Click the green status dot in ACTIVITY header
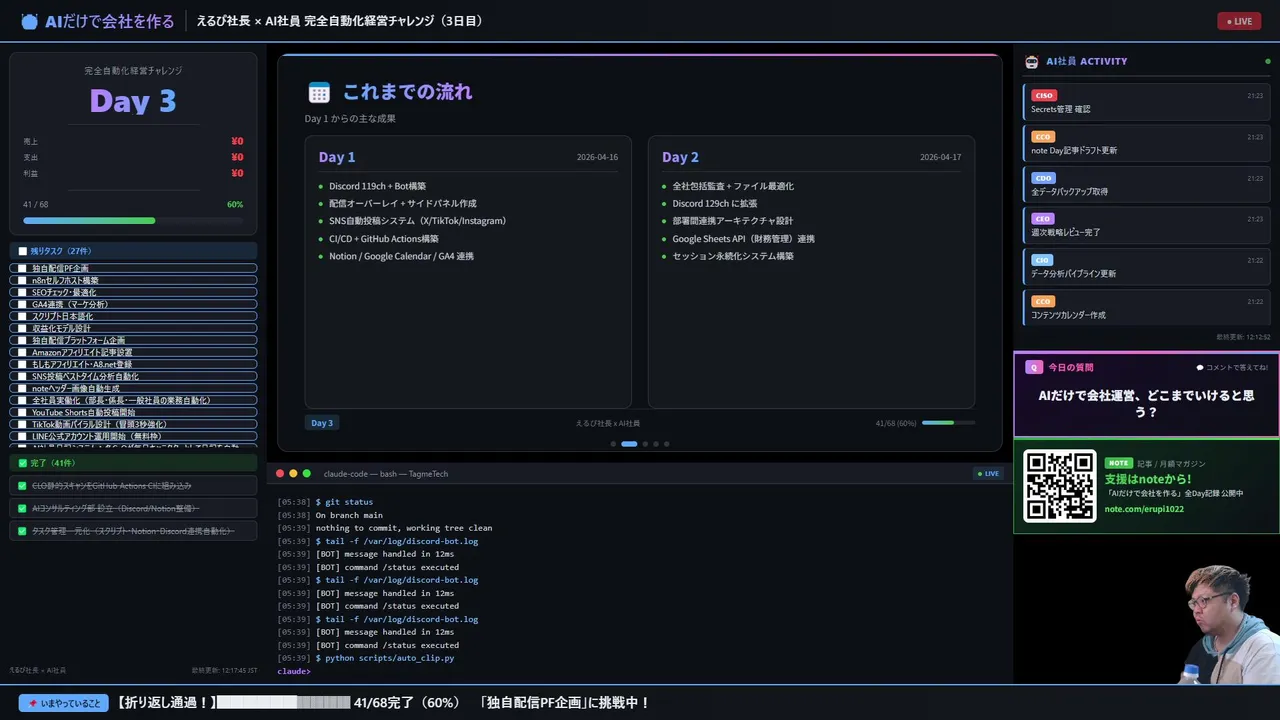 click(x=1268, y=61)
